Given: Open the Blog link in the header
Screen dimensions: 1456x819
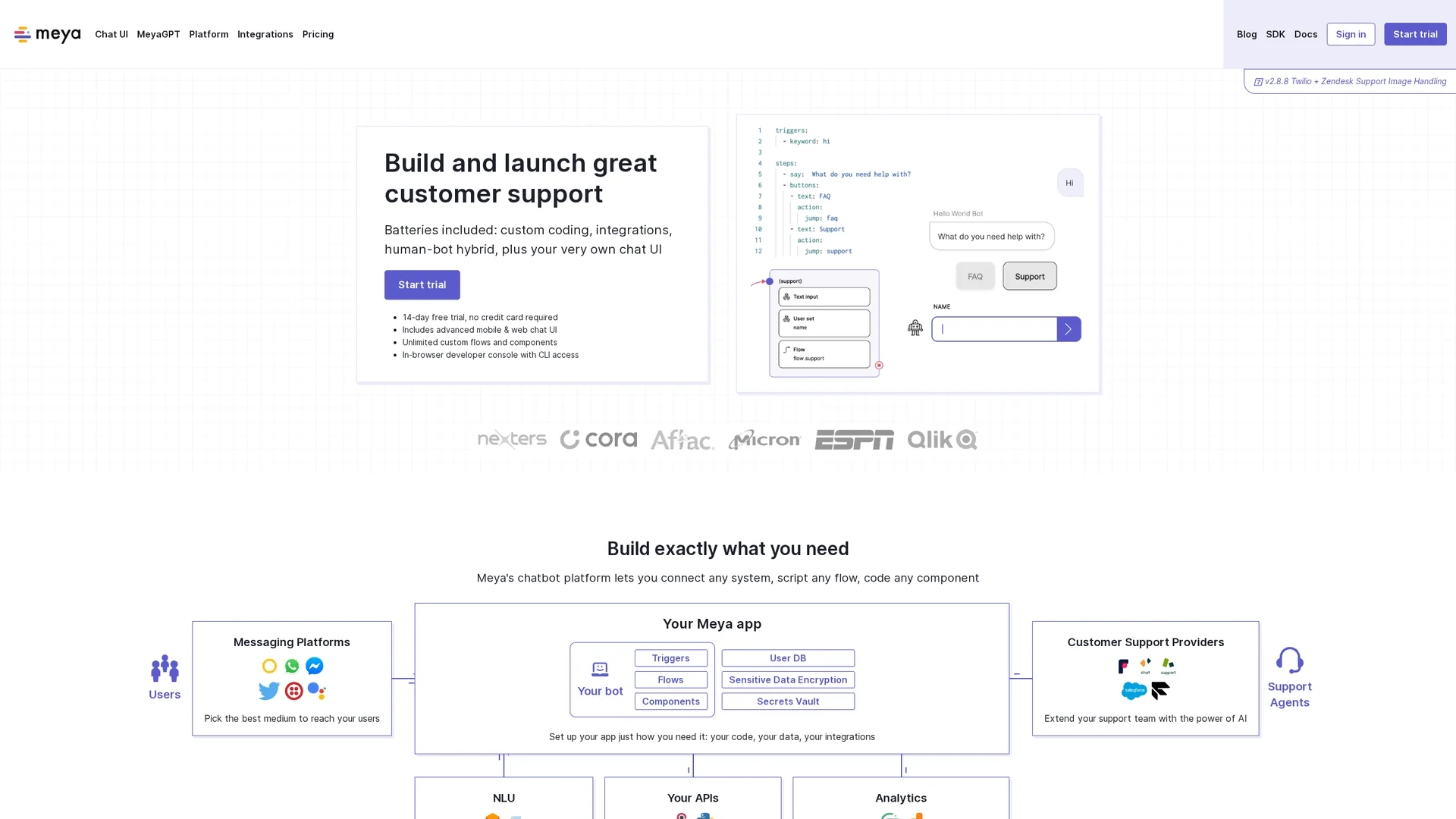Looking at the screenshot, I should tap(1247, 34).
